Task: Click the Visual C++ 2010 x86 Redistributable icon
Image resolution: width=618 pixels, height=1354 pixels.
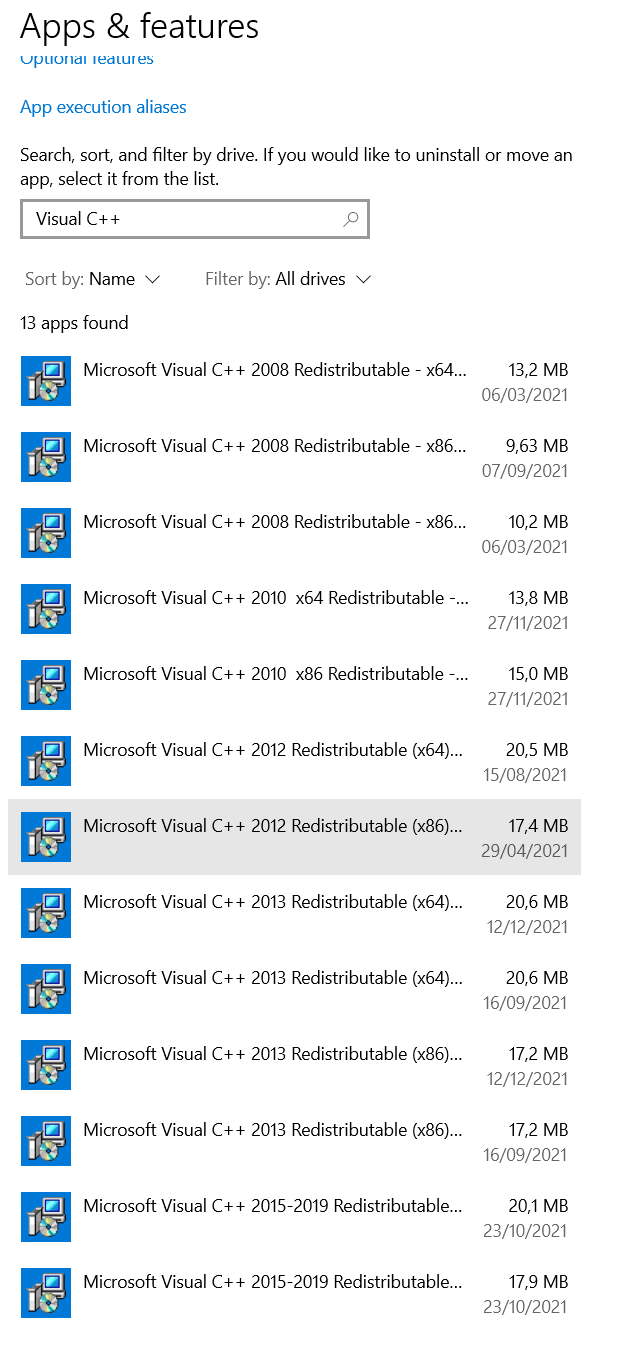Action: click(x=46, y=685)
